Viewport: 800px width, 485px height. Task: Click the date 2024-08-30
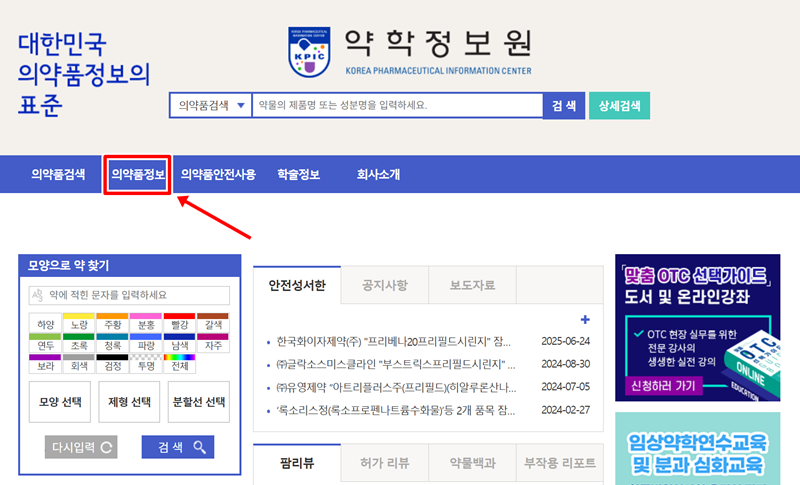click(x=565, y=364)
